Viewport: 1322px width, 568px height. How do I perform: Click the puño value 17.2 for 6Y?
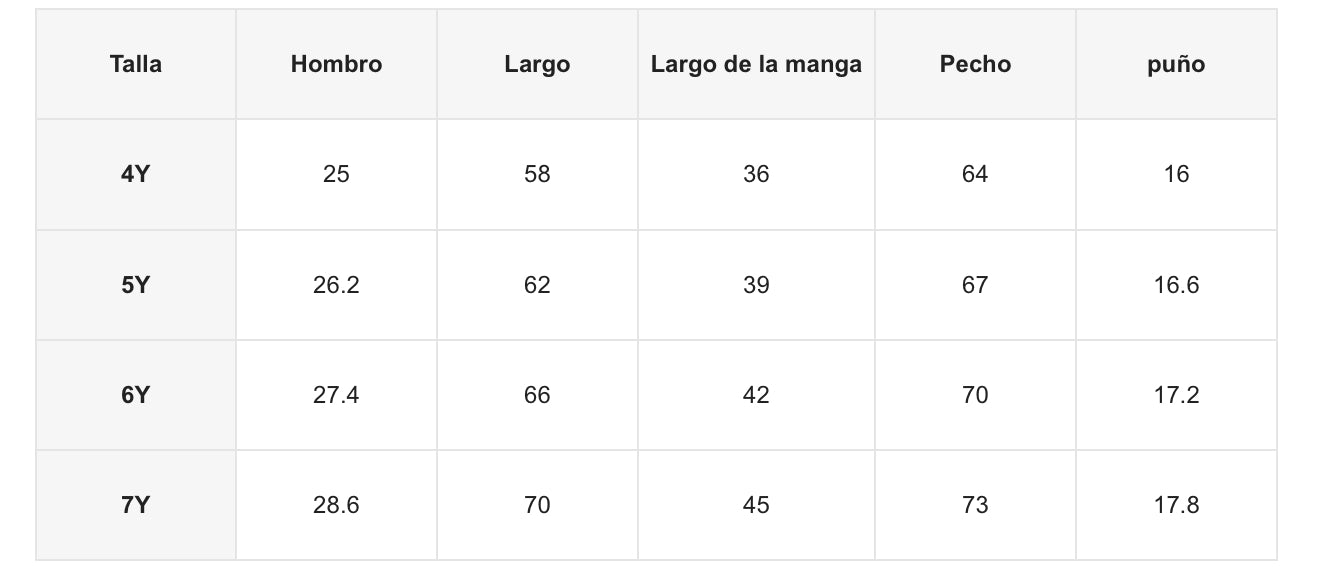[x=1176, y=395]
